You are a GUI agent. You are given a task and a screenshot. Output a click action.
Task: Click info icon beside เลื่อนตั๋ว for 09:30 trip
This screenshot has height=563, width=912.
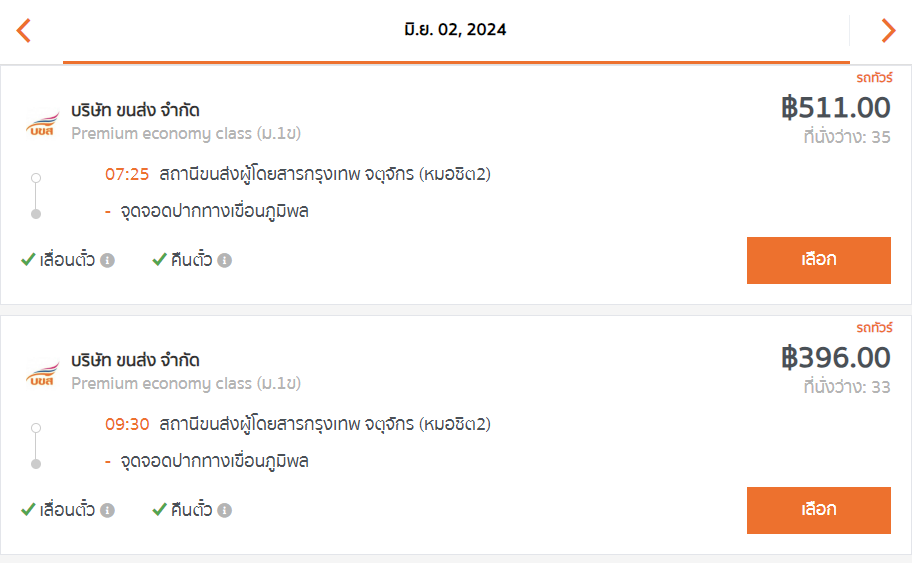107,511
